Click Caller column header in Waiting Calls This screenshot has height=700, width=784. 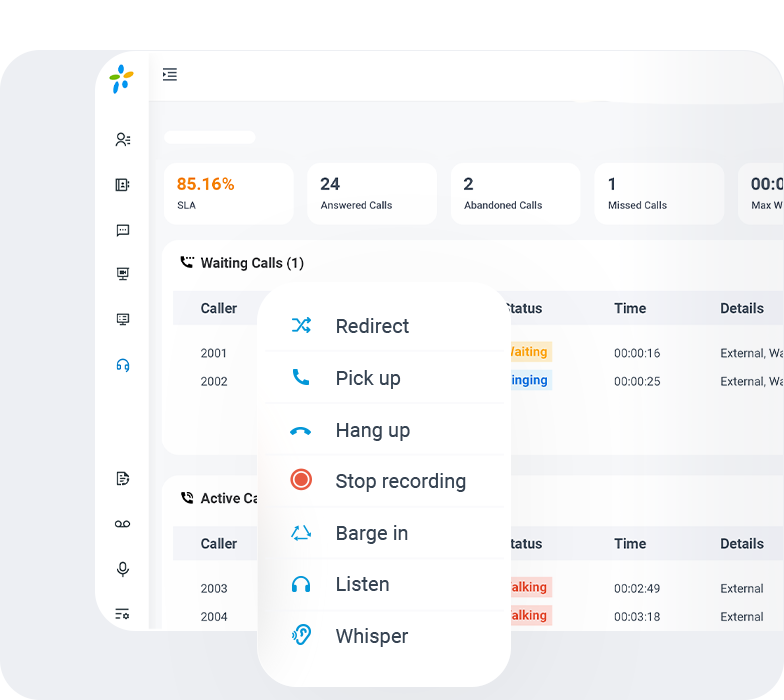pyautogui.click(x=218, y=308)
